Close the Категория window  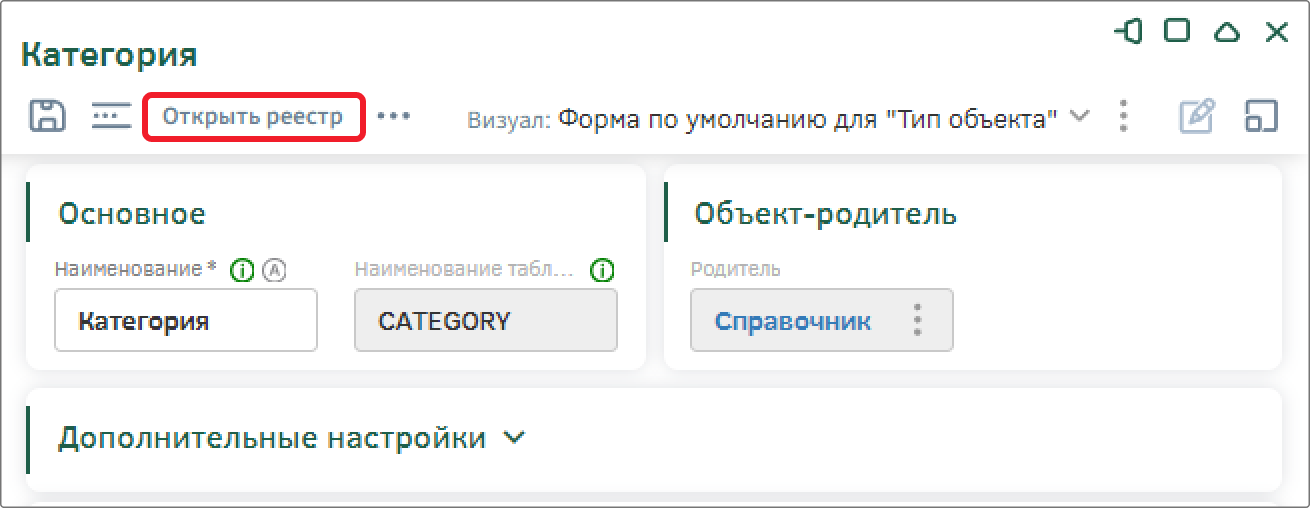click(1277, 32)
